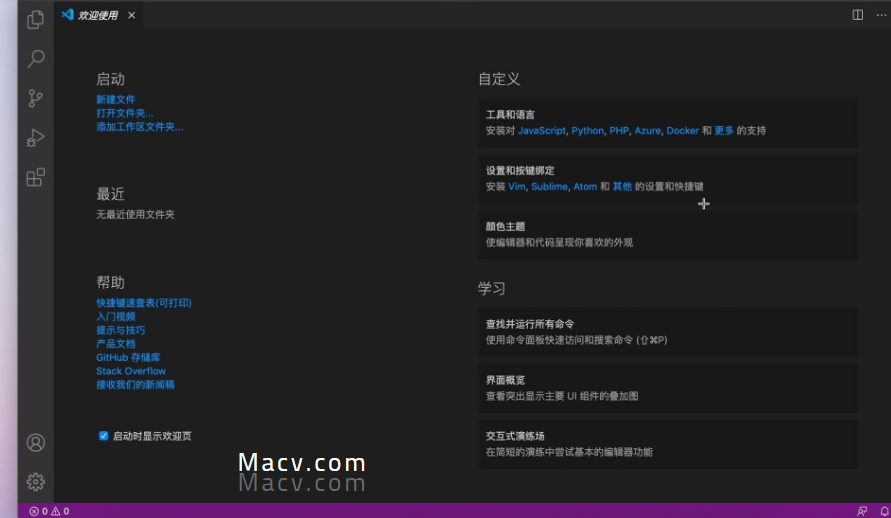Image resolution: width=891 pixels, height=518 pixels.
Task: Click the split editor right icon
Action: (x=857, y=15)
